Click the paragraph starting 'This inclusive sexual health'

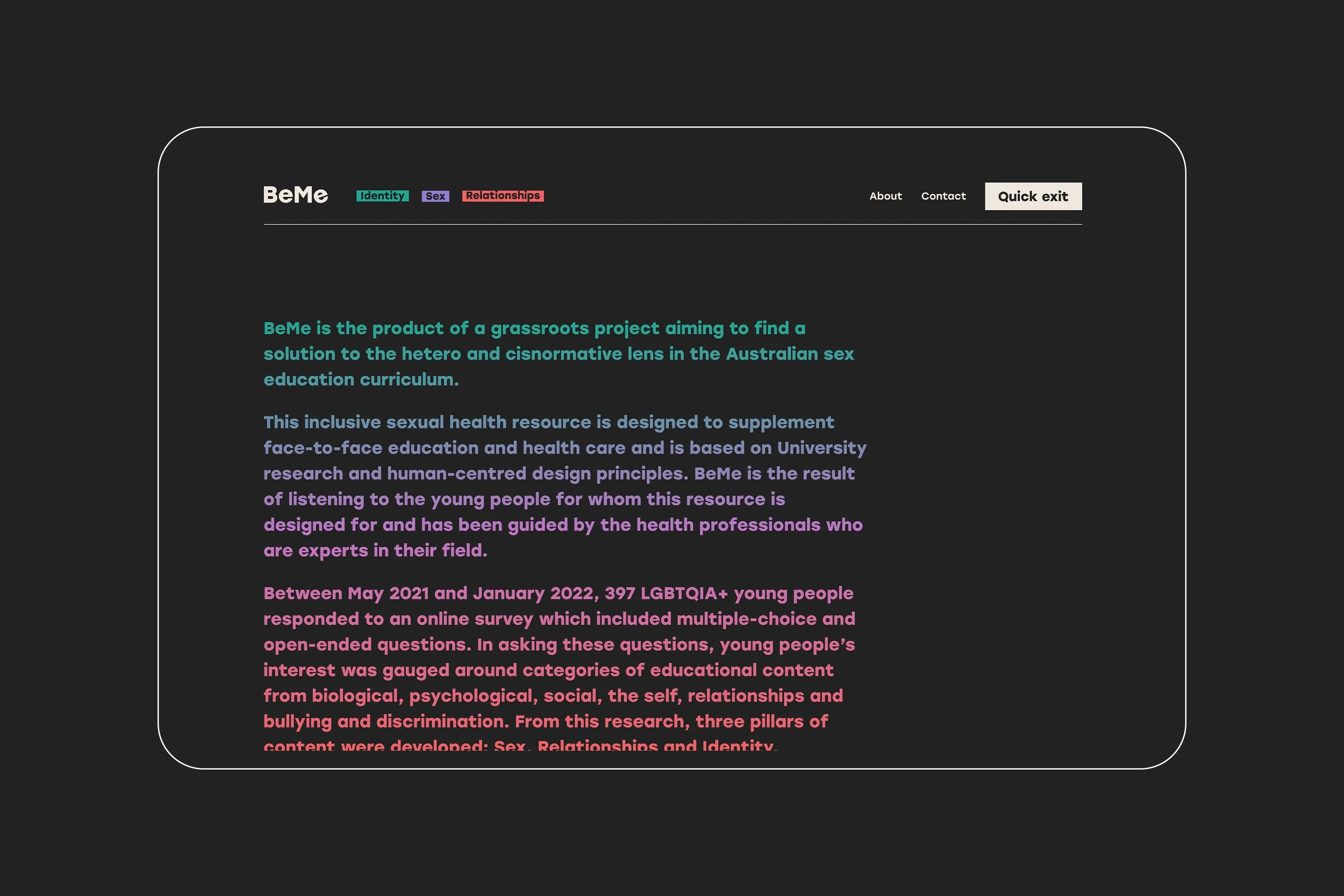(564, 486)
